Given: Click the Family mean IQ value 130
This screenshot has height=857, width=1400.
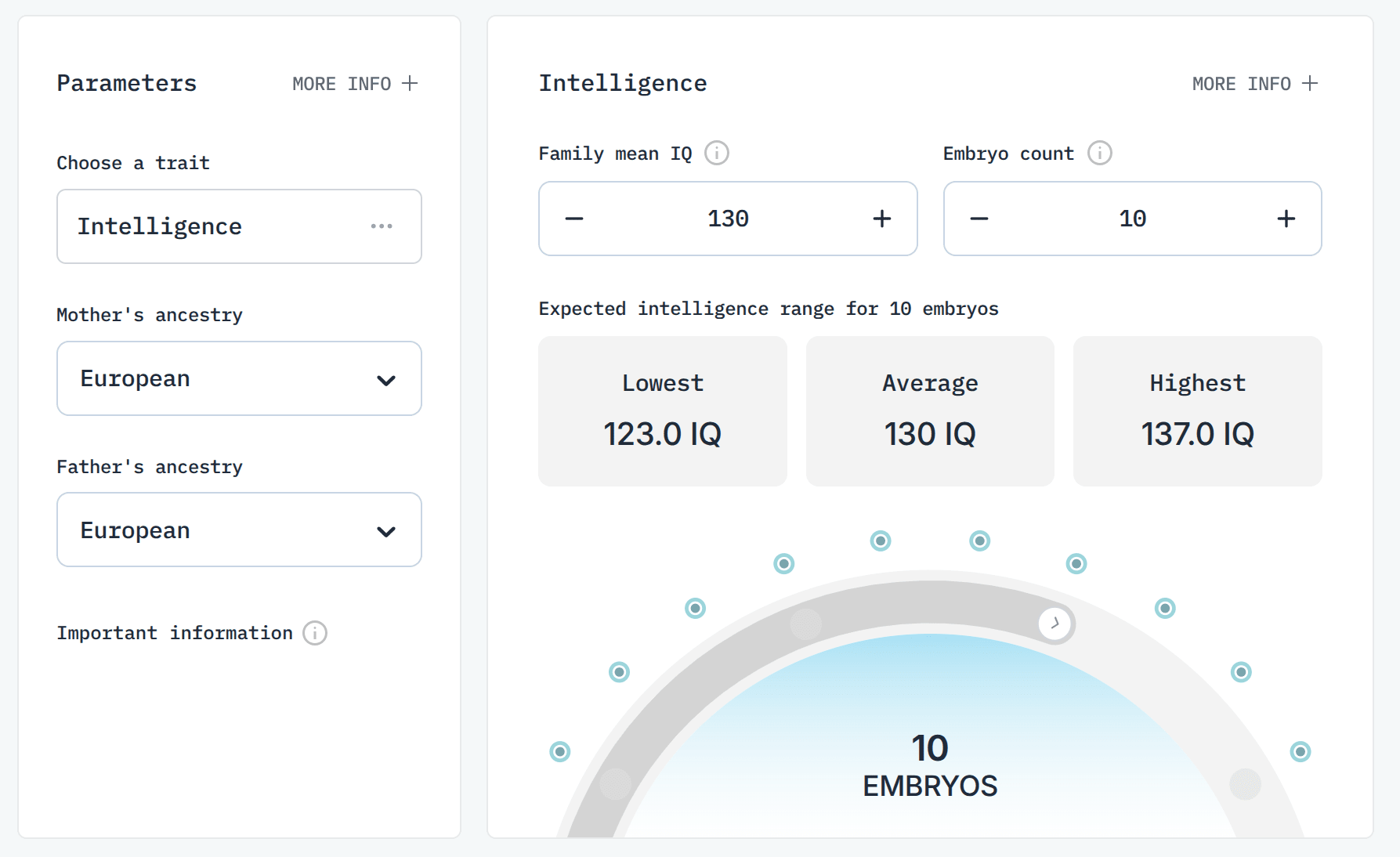Looking at the screenshot, I should click(x=729, y=219).
